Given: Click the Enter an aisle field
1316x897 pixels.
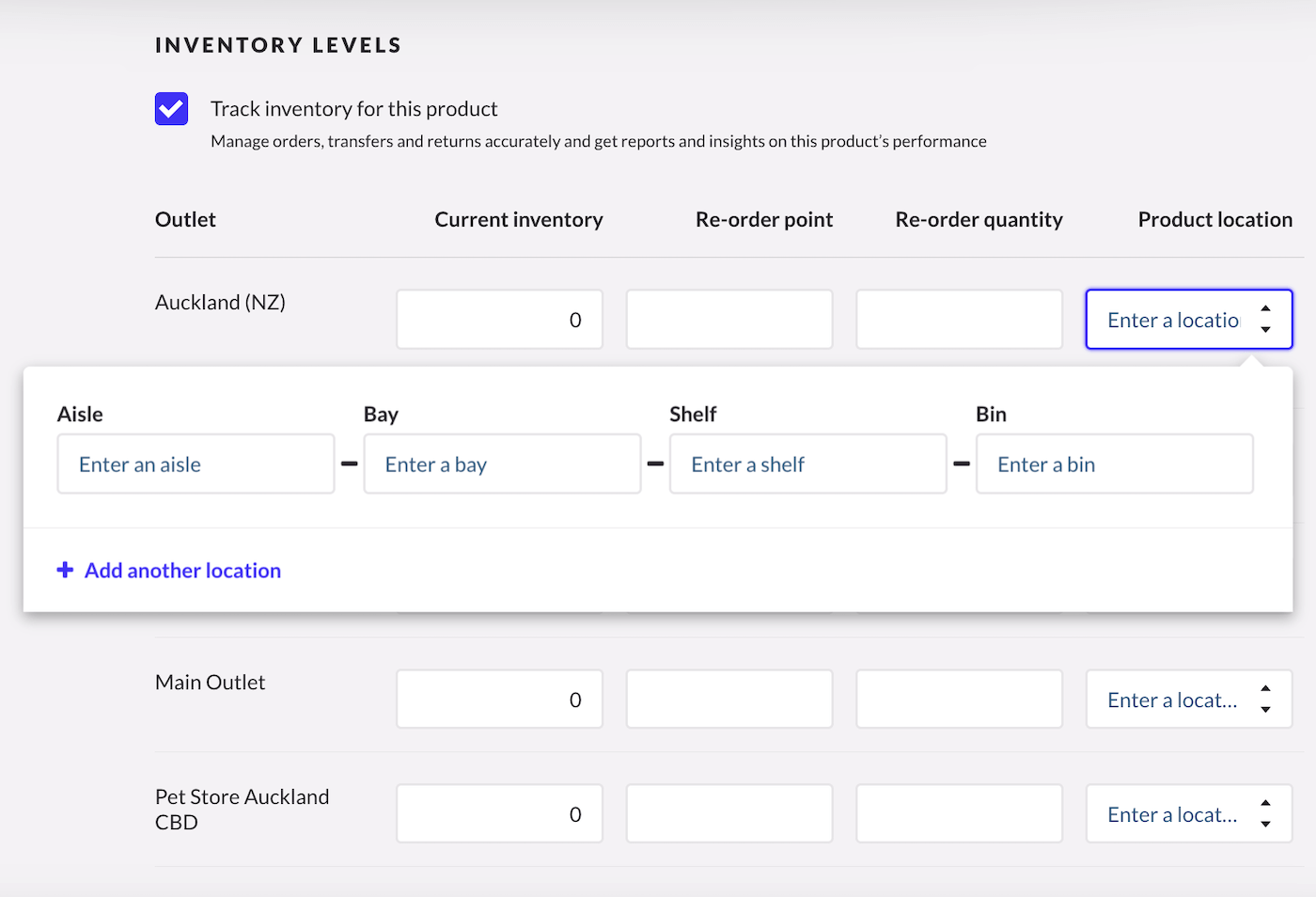Looking at the screenshot, I should coord(196,464).
